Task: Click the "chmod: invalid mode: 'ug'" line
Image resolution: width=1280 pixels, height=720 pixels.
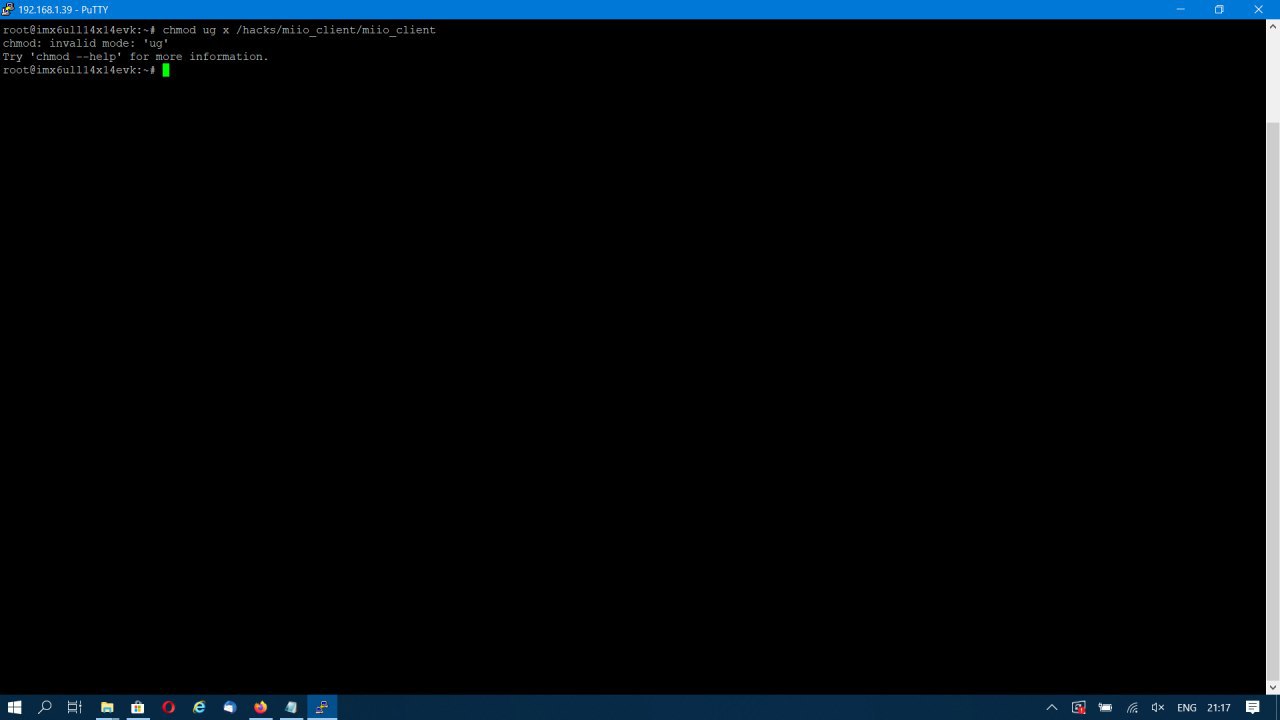Action: (86, 43)
